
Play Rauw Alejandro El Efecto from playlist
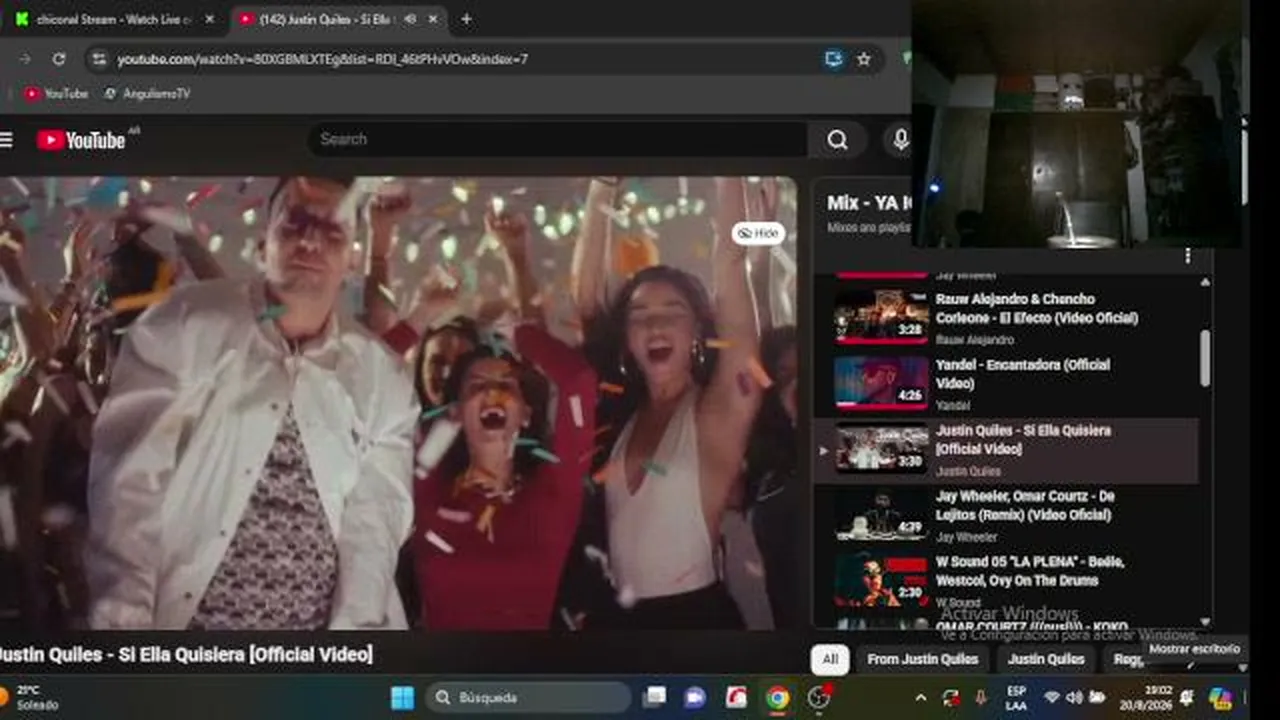881,317
